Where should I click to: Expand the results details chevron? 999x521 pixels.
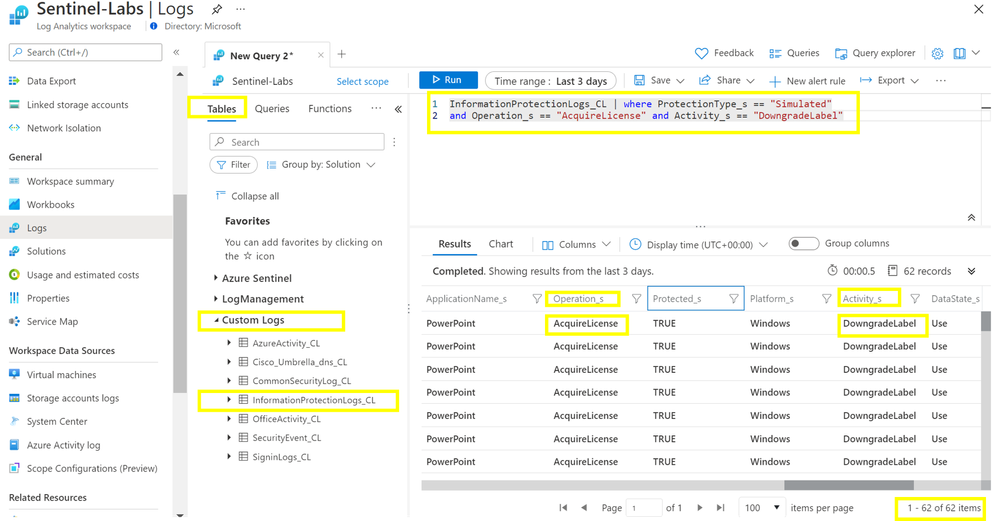click(x=972, y=271)
